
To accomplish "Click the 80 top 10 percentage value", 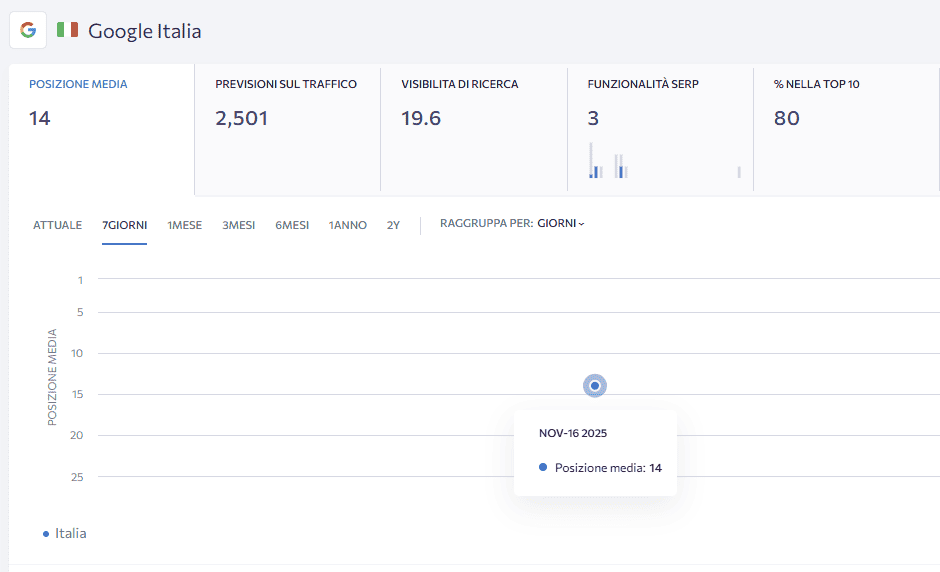I will click(787, 118).
